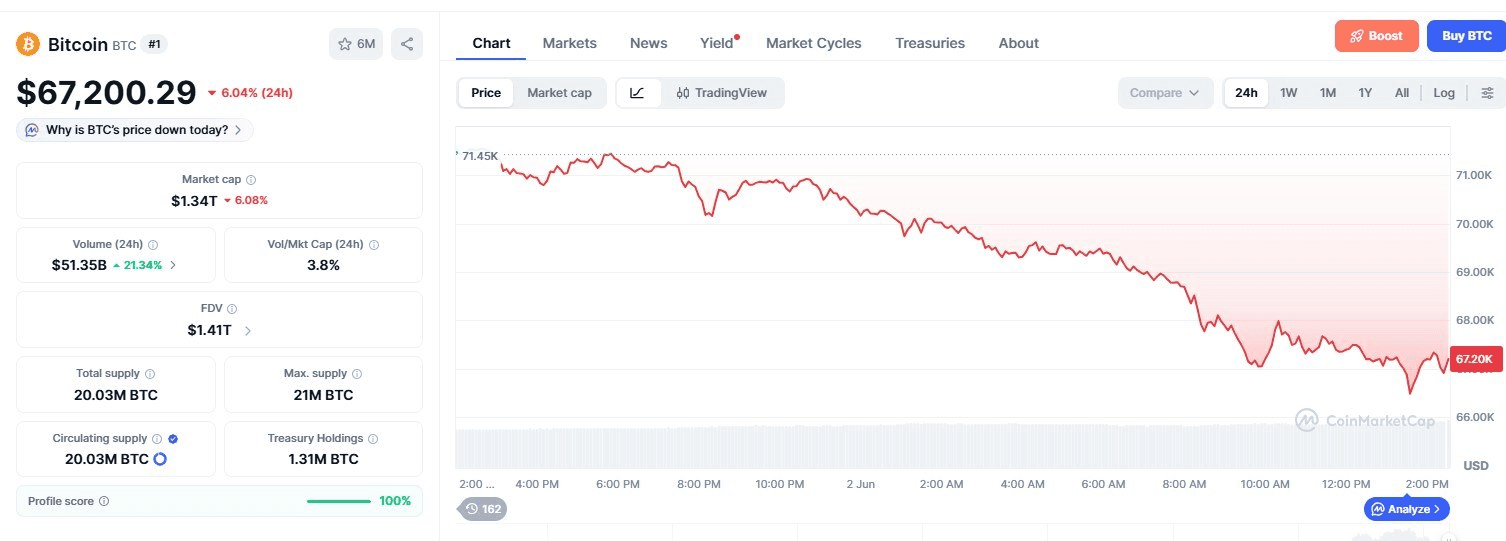Add Bitcoin to watchlist via star button
Screen dimensions: 1506x541
tap(356, 44)
